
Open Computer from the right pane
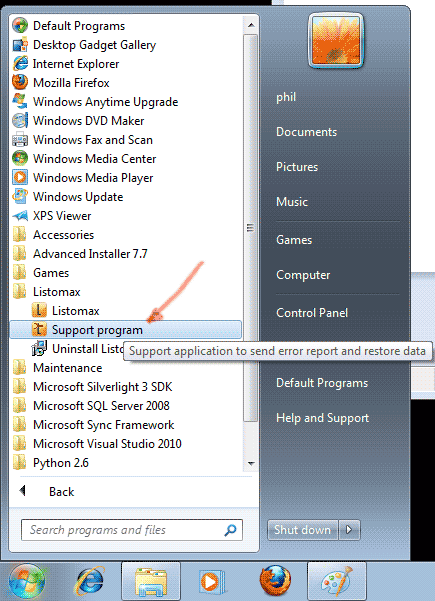303,274
